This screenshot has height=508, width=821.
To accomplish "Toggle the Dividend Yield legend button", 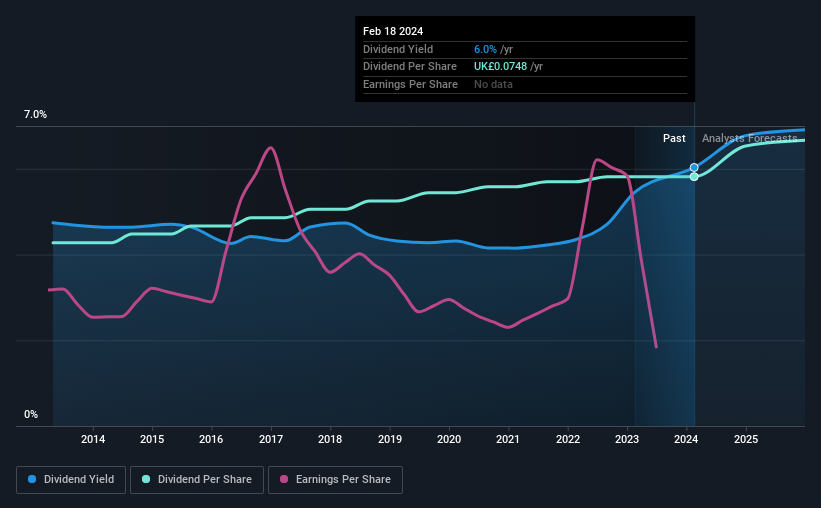I will [71, 480].
